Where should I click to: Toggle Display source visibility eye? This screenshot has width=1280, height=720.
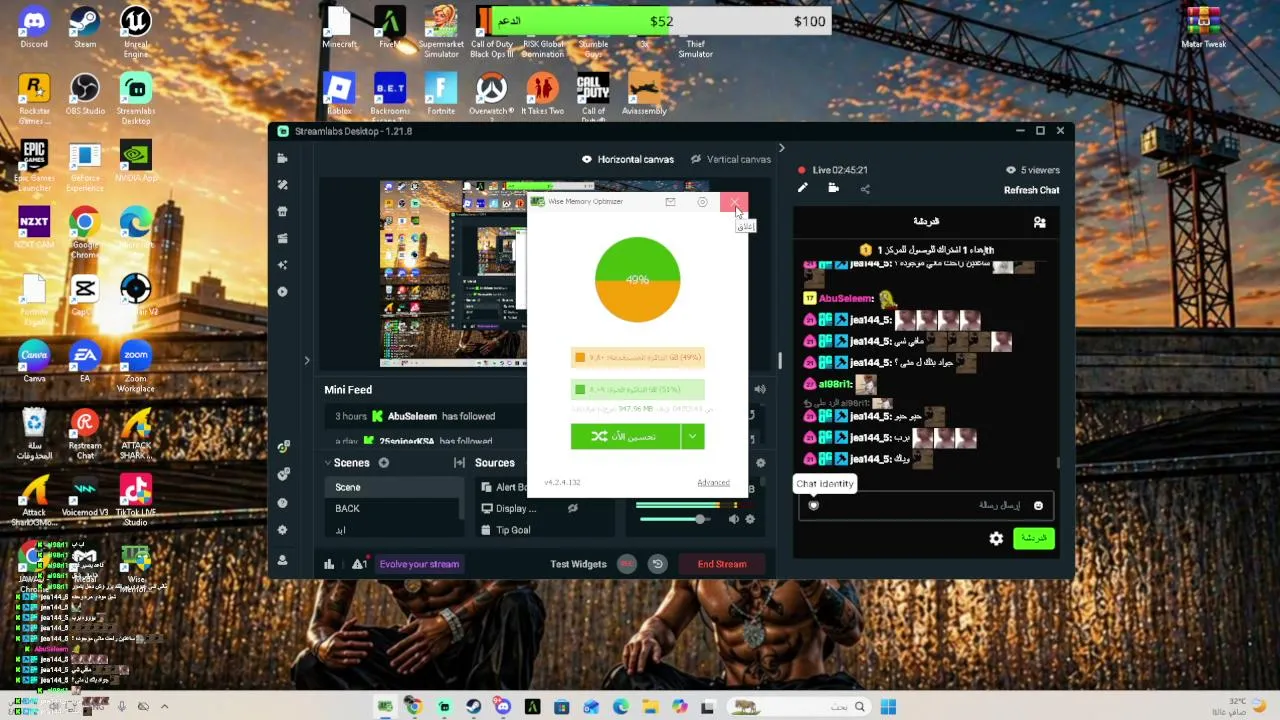573,508
